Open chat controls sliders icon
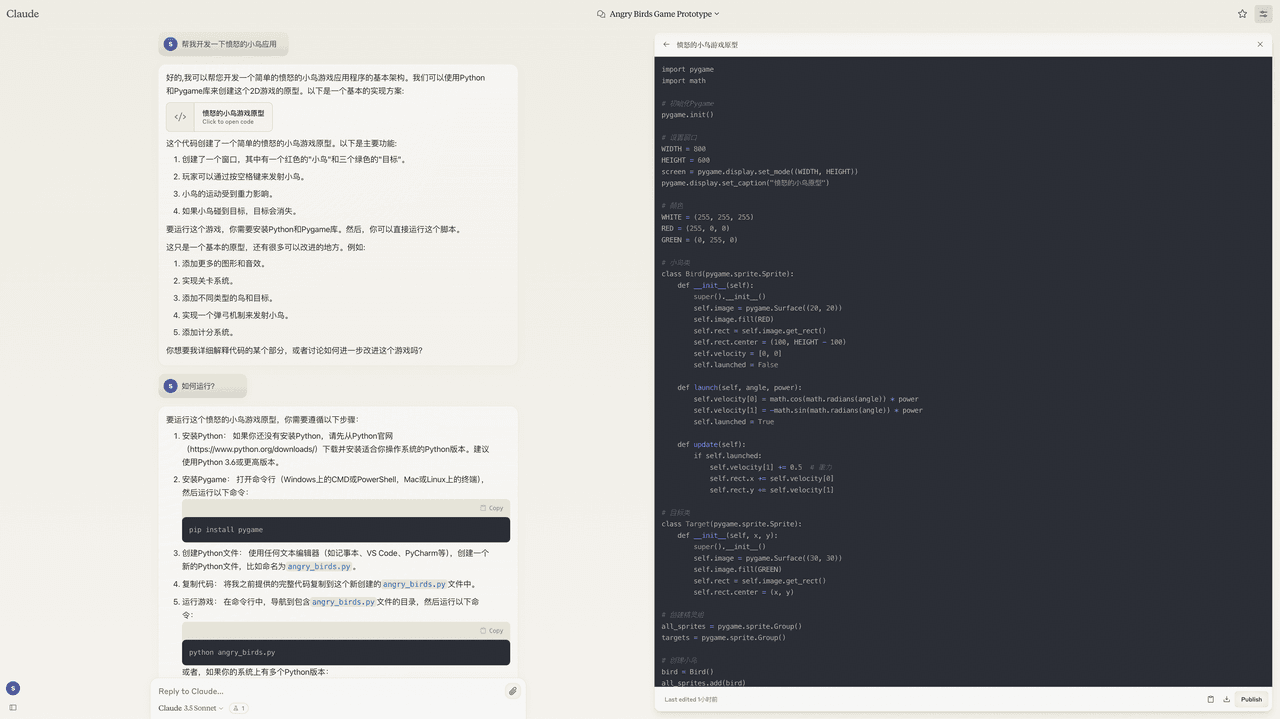This screenshot has width=1280, height=719. (1263, 14)
